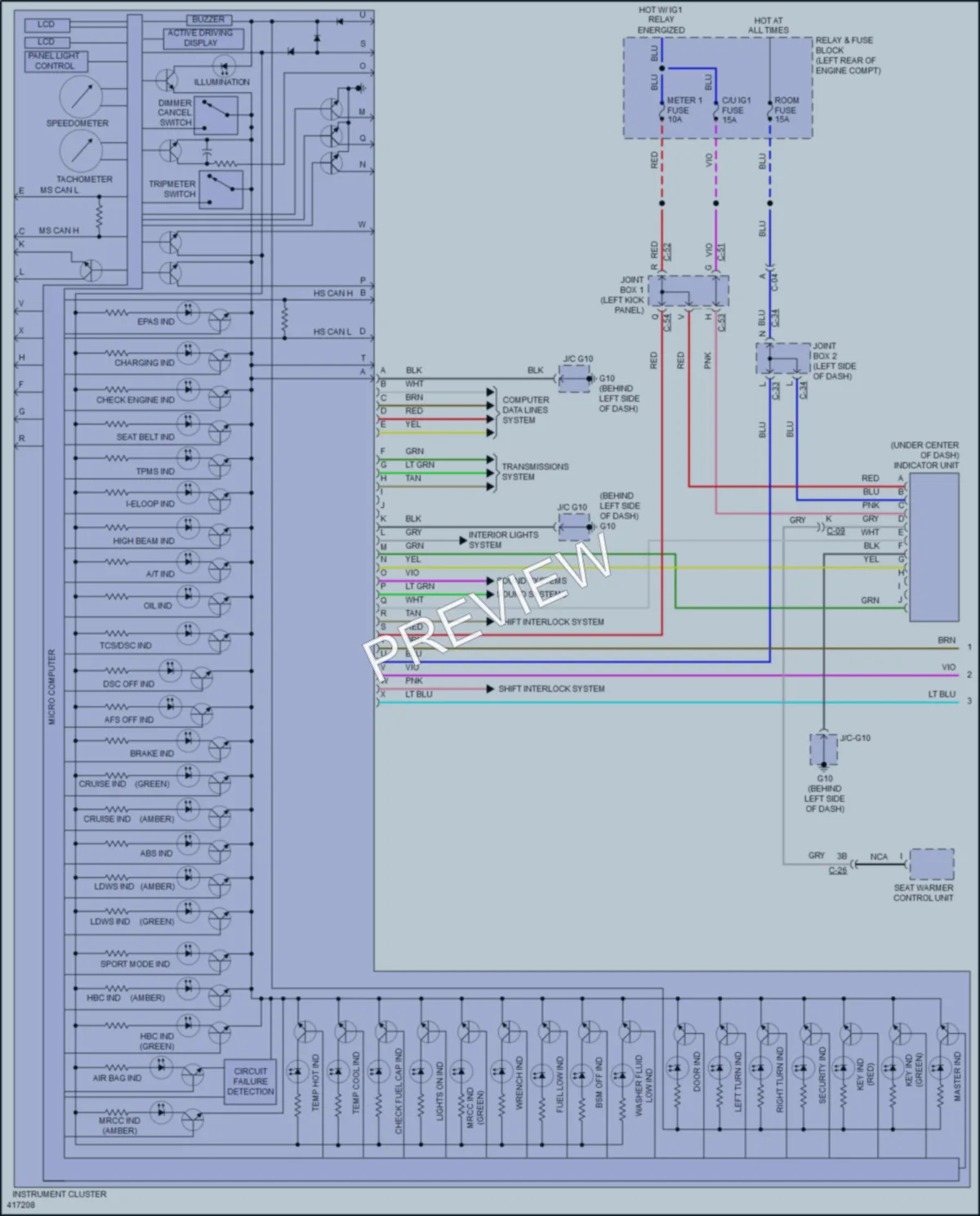Select the RELAY & FUSE BLOCK label
The height and width of the screenshot is (1216, 980).
click(848, 56)
